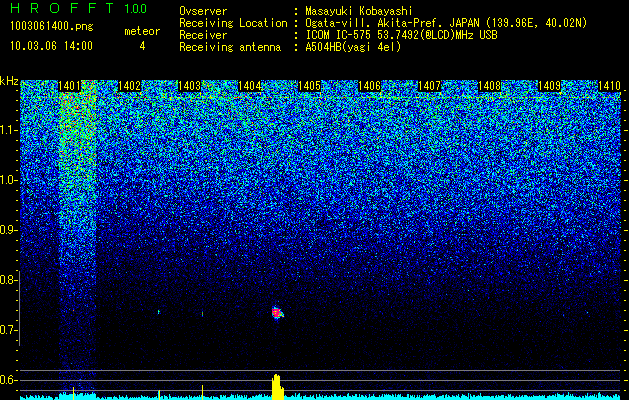Click the 0.9 kHz axis label
This screenshot has width=629, height=400.
pyautogui.click(x=7, y=230)
